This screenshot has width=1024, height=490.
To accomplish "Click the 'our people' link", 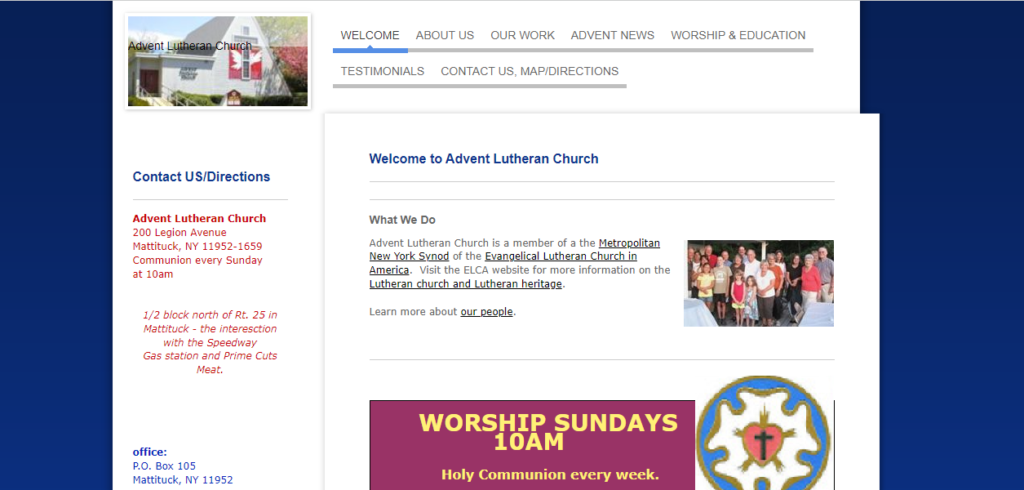I will click(x=486, y=312).
